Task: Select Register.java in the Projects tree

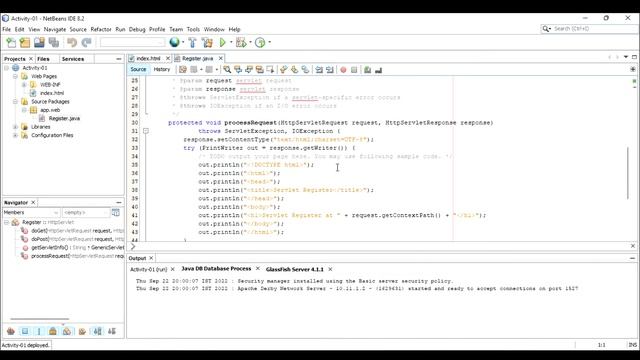Action: tap(64, 118)
